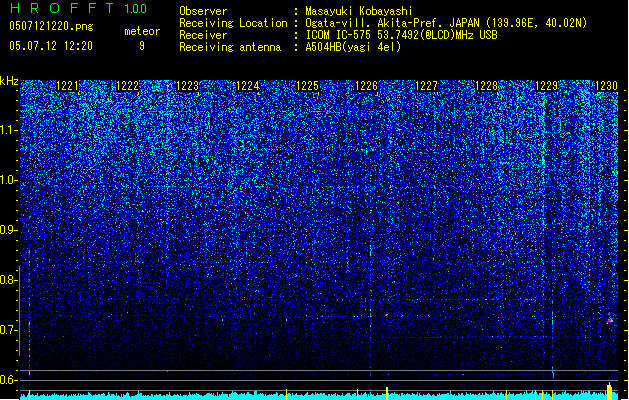This screenshot has height=400, width=629.
Task: Choose the 1228 time label
Action: [x=486, y=86]
